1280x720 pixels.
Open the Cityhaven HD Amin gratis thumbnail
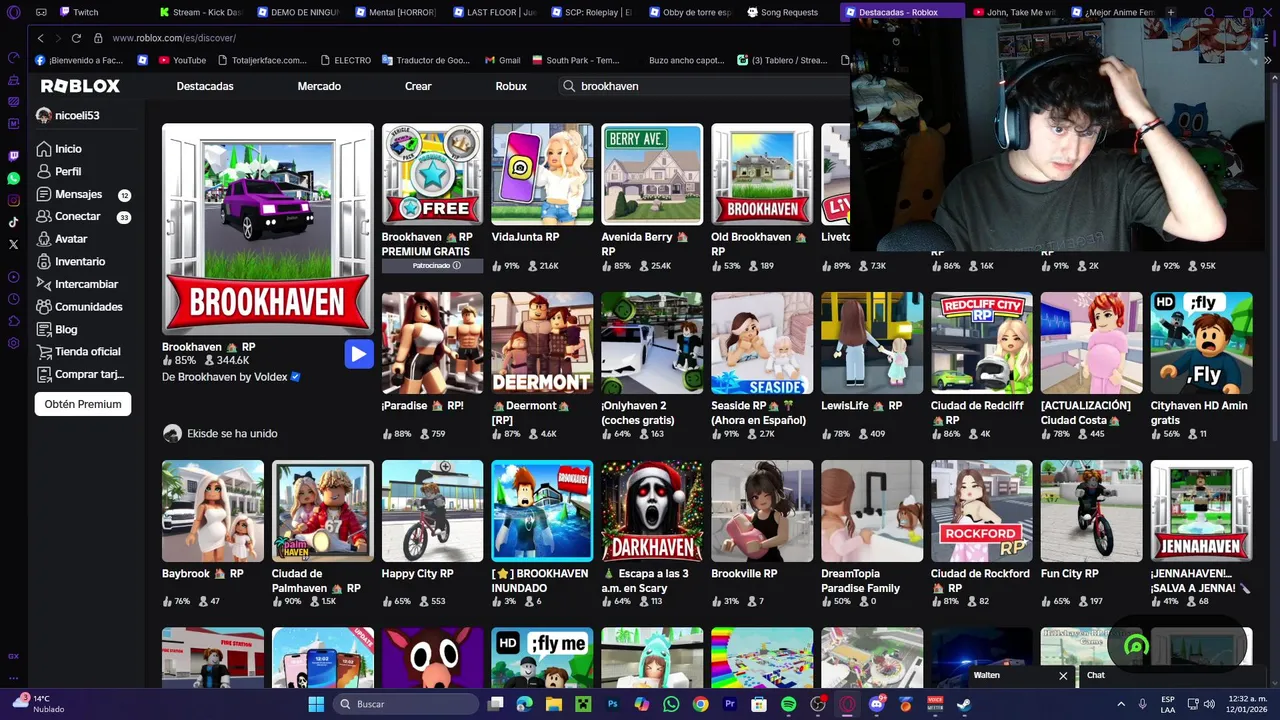(x=1202, y=343)
